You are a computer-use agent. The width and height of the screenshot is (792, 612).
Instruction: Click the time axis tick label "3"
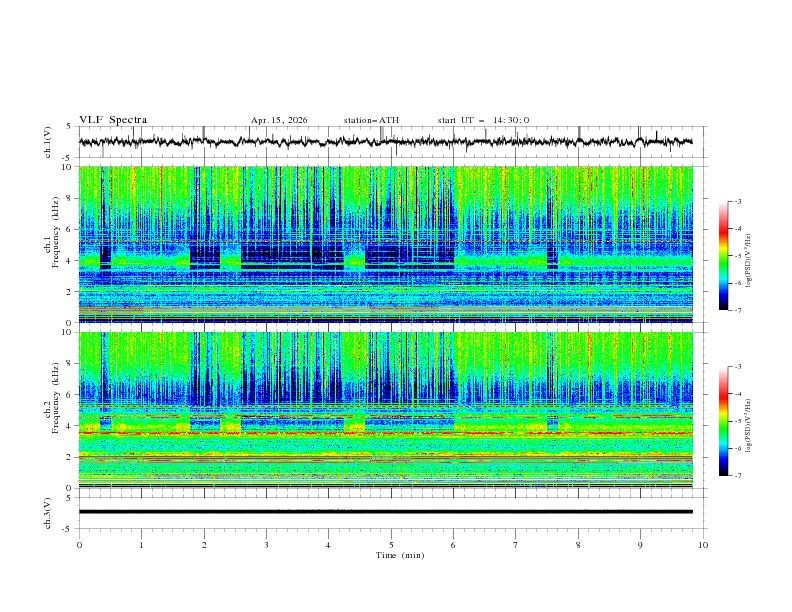click(266, 545)
